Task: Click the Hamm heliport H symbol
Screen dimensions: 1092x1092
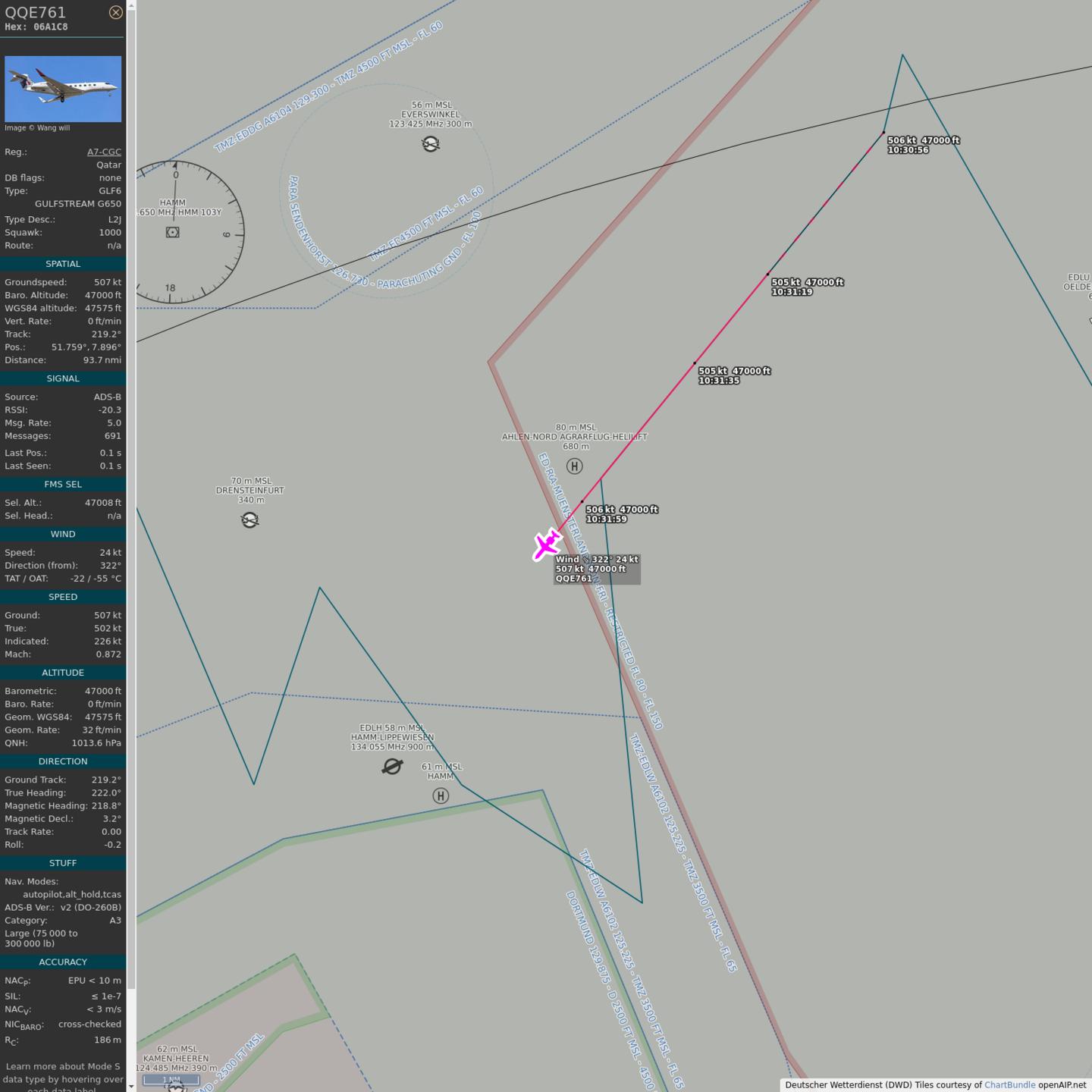Action: coord(441,795)
